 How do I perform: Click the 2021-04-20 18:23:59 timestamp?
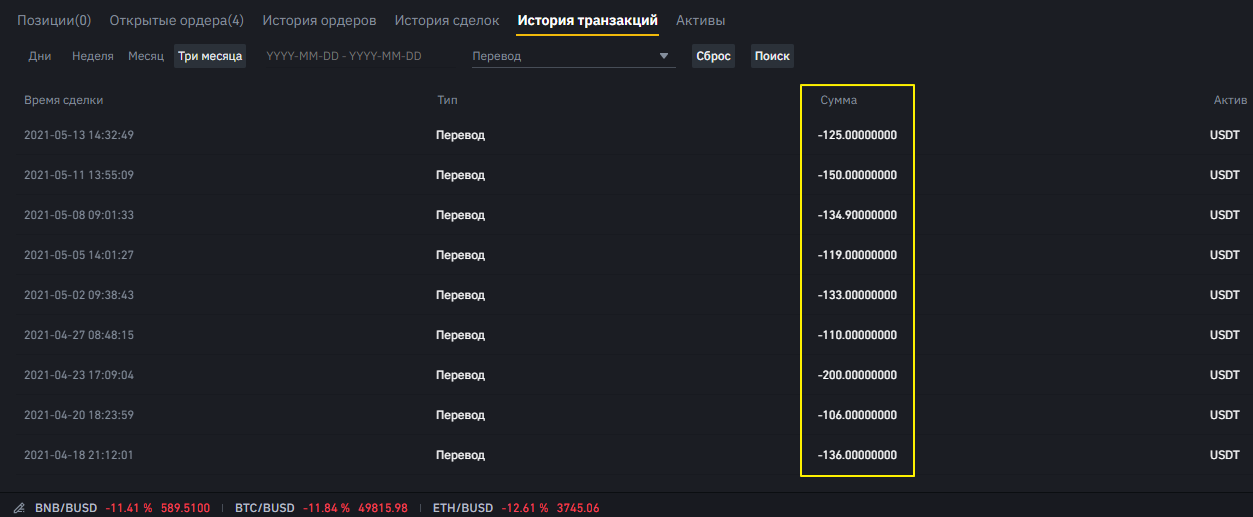[x=79, y=415]
